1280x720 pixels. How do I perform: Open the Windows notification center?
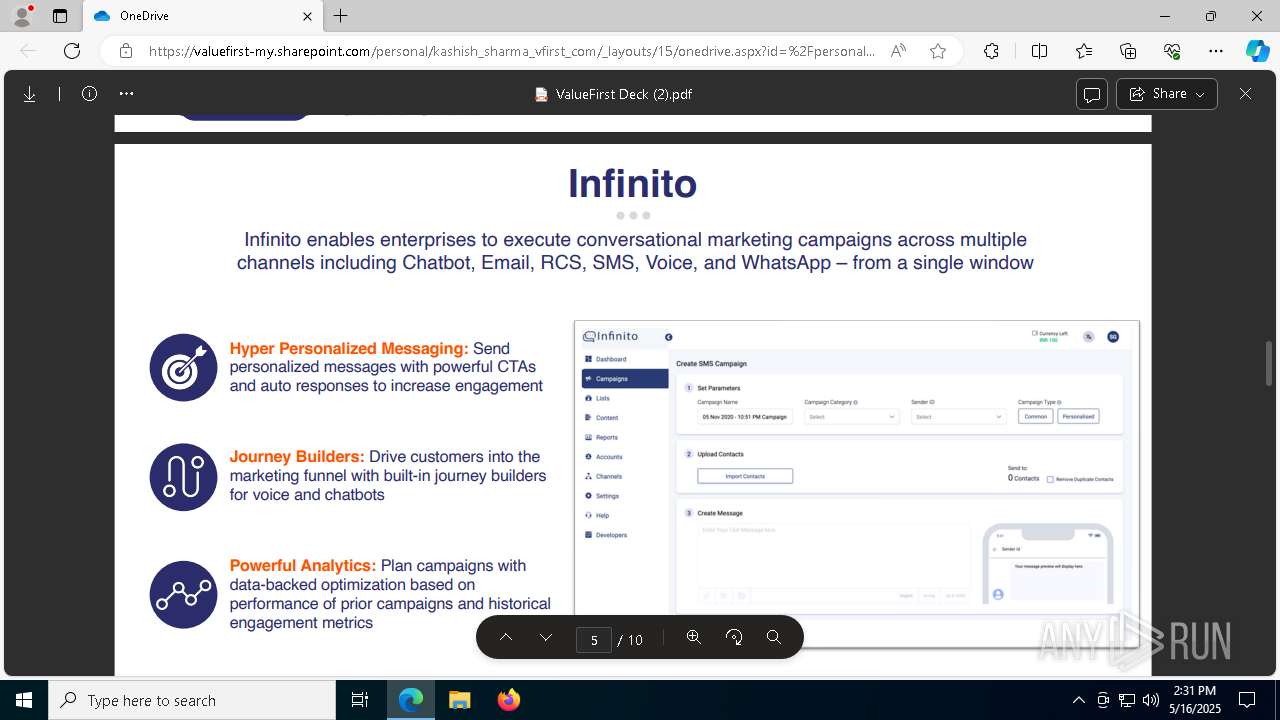point(1247,700)
